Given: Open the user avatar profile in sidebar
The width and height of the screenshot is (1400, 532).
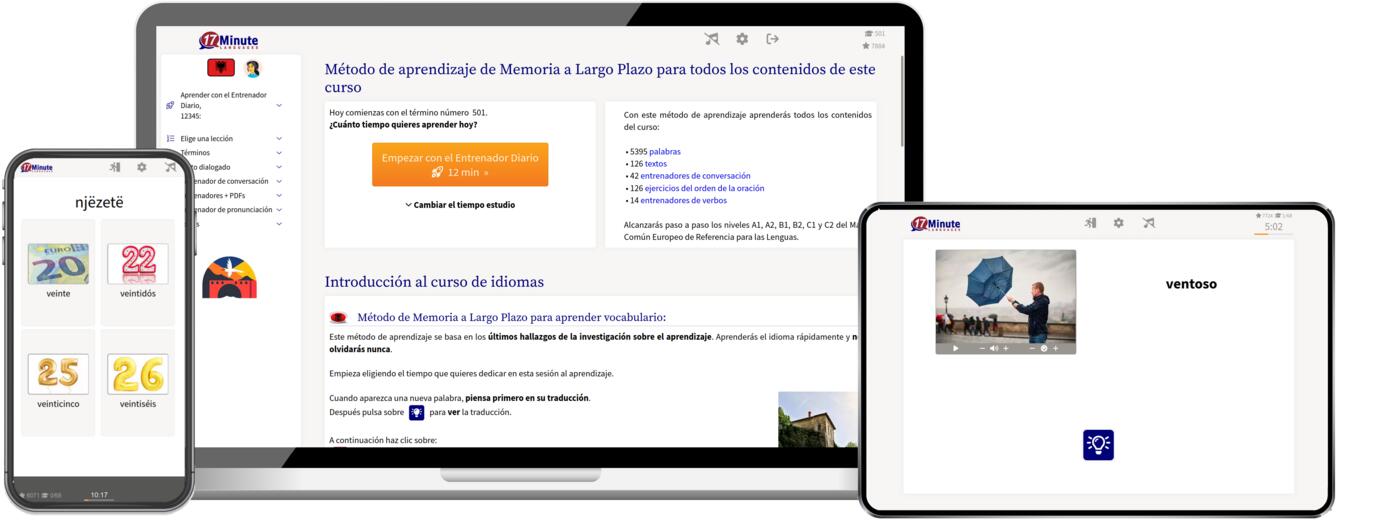Looking at the screenshot, I should tap(252, 69).
